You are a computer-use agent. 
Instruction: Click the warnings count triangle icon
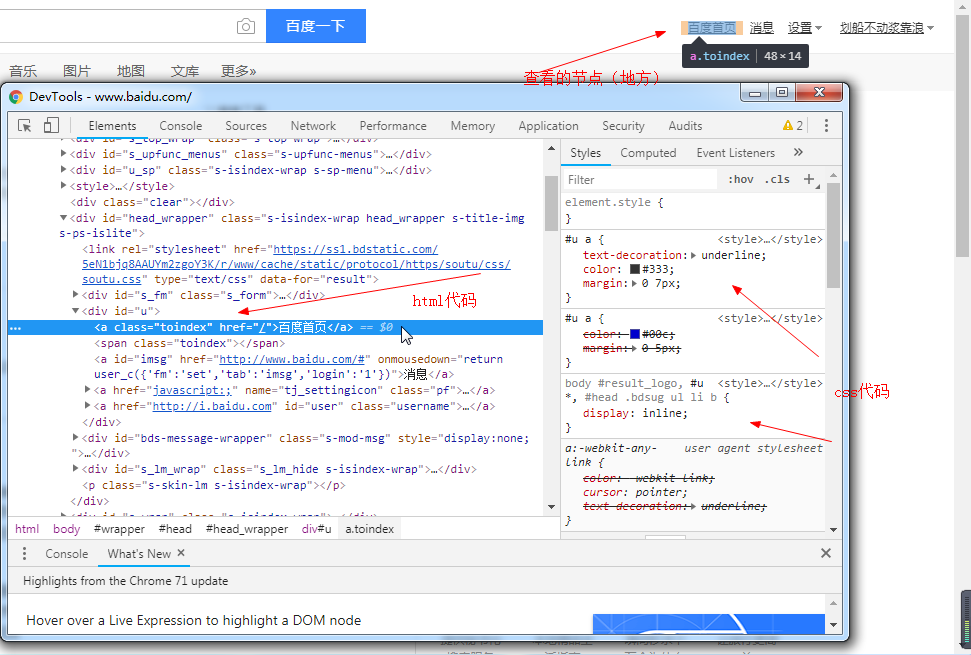pos(788,126)
